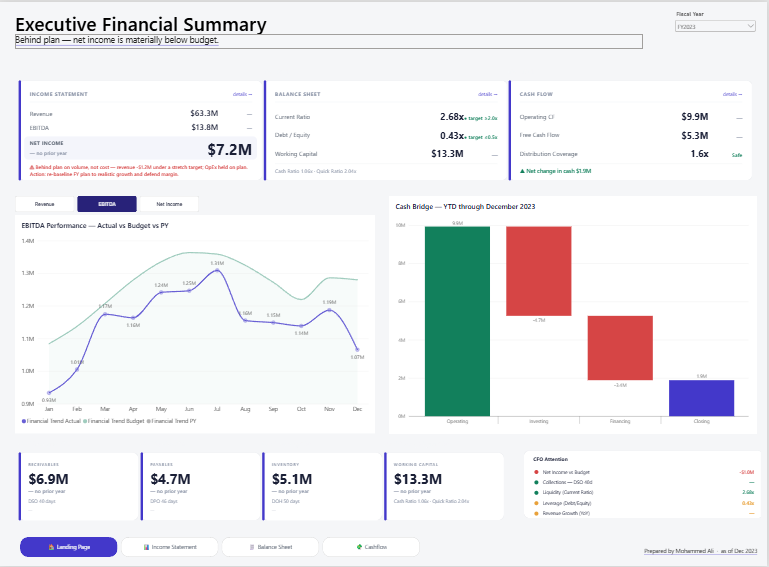The image size is (769, 567).
Task: Click the red warning triangle icon
Action: [x=32, y=167]
